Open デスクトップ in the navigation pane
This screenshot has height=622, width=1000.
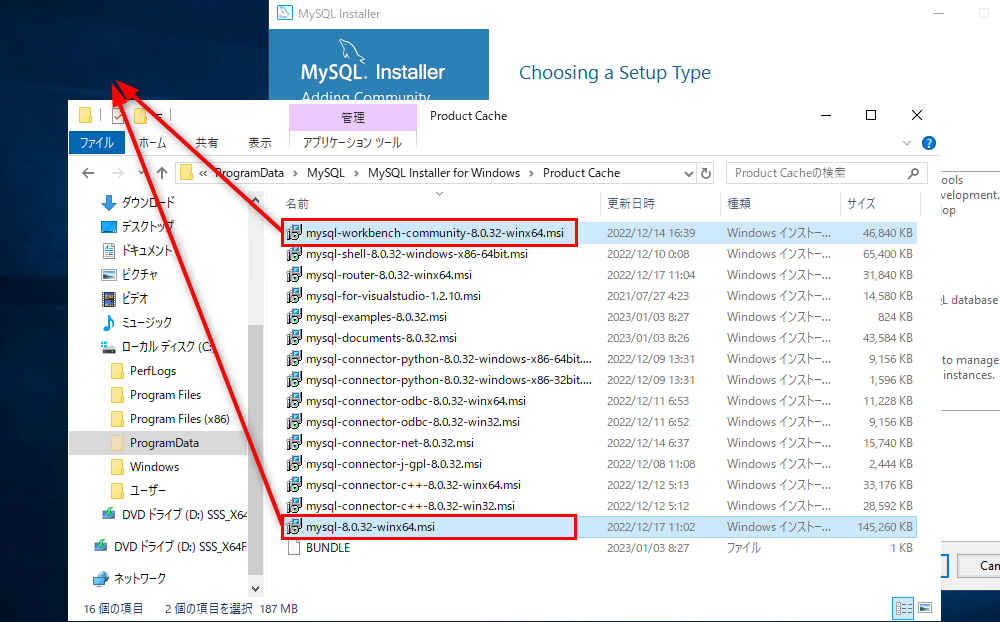[147, 226]
